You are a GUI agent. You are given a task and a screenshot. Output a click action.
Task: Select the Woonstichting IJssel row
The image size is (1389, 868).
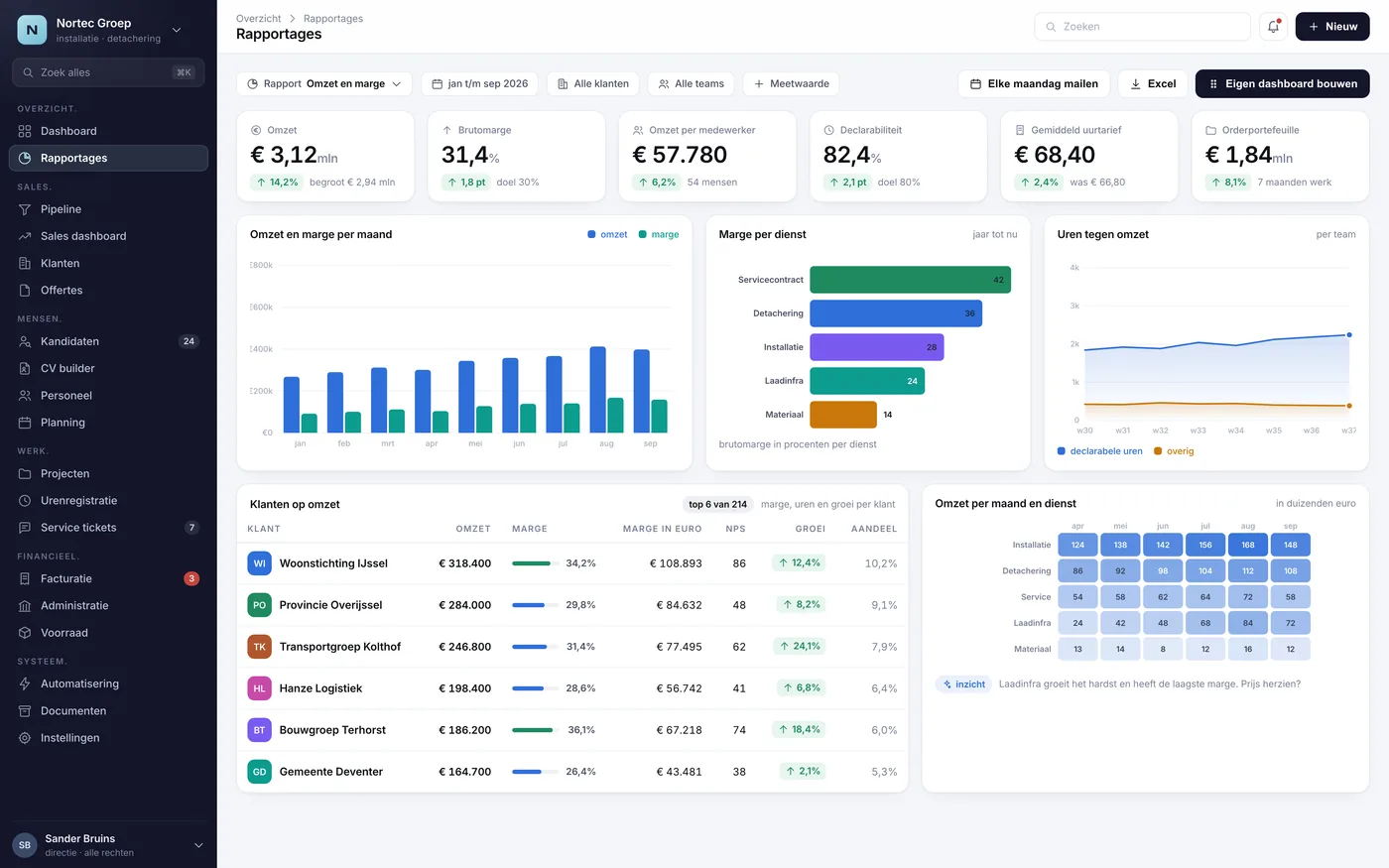tap(572, 563)
